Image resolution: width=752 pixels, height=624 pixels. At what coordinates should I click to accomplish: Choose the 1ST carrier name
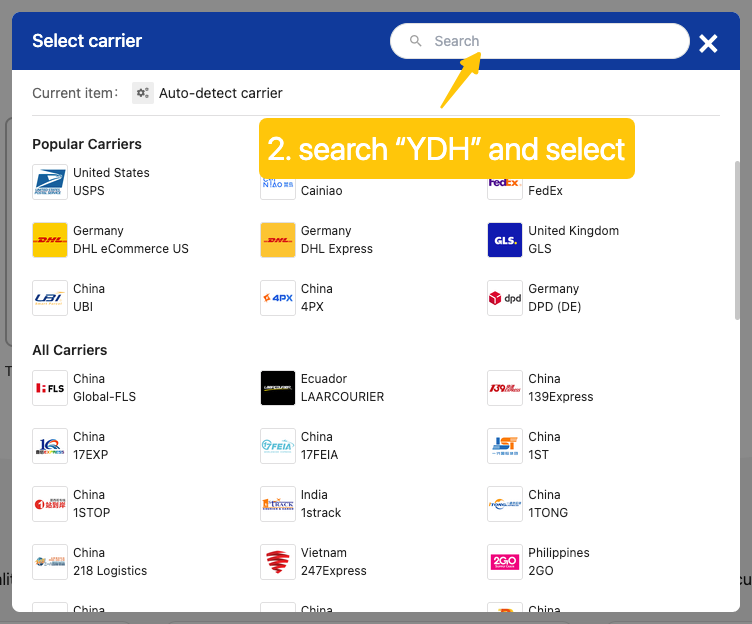[x=538, y=455]
